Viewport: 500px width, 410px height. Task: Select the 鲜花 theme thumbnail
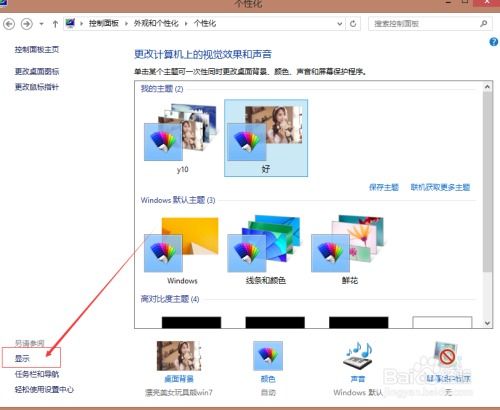tap(350, 249)
